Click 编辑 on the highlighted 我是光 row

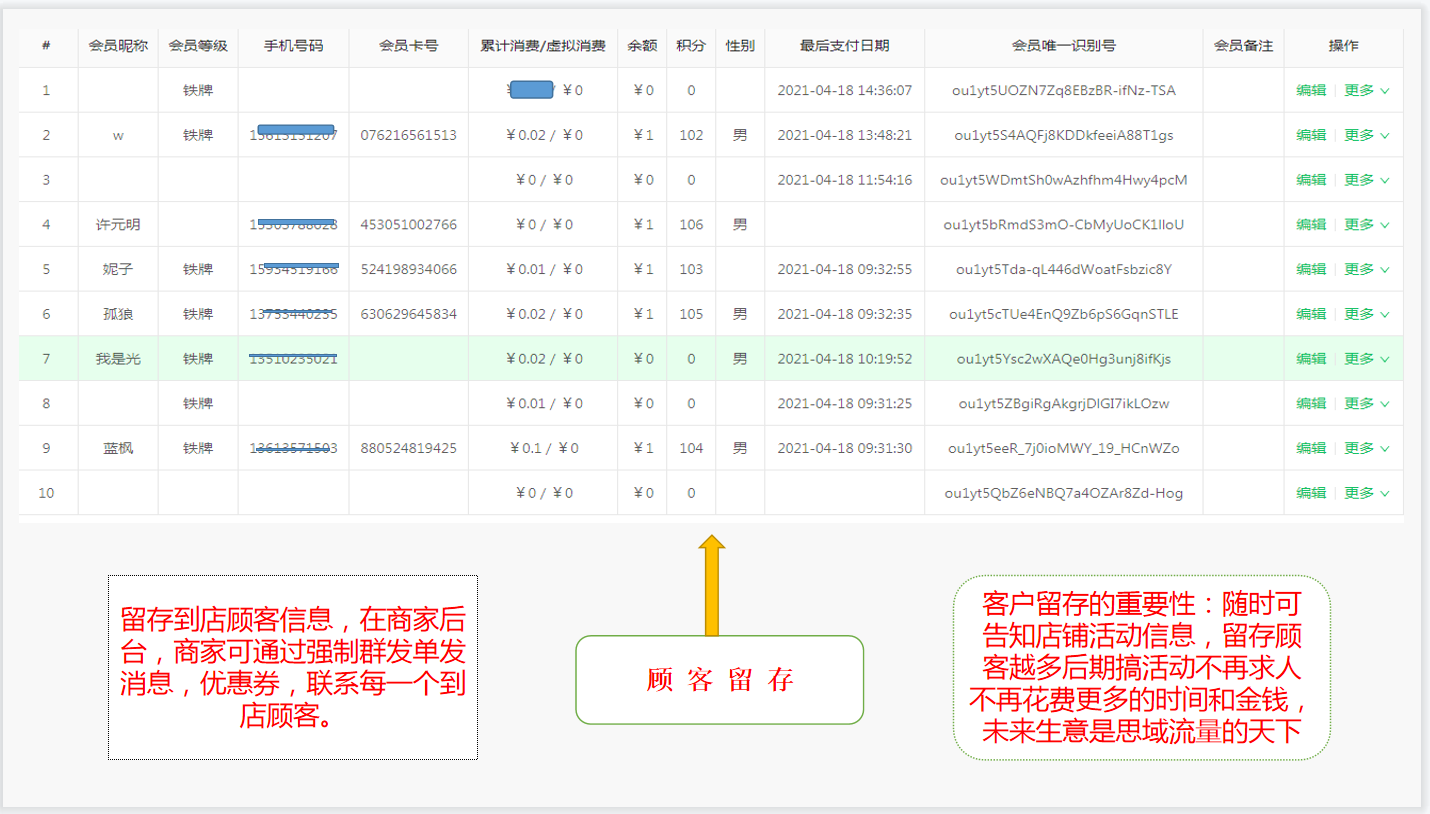click(1311, 358)
